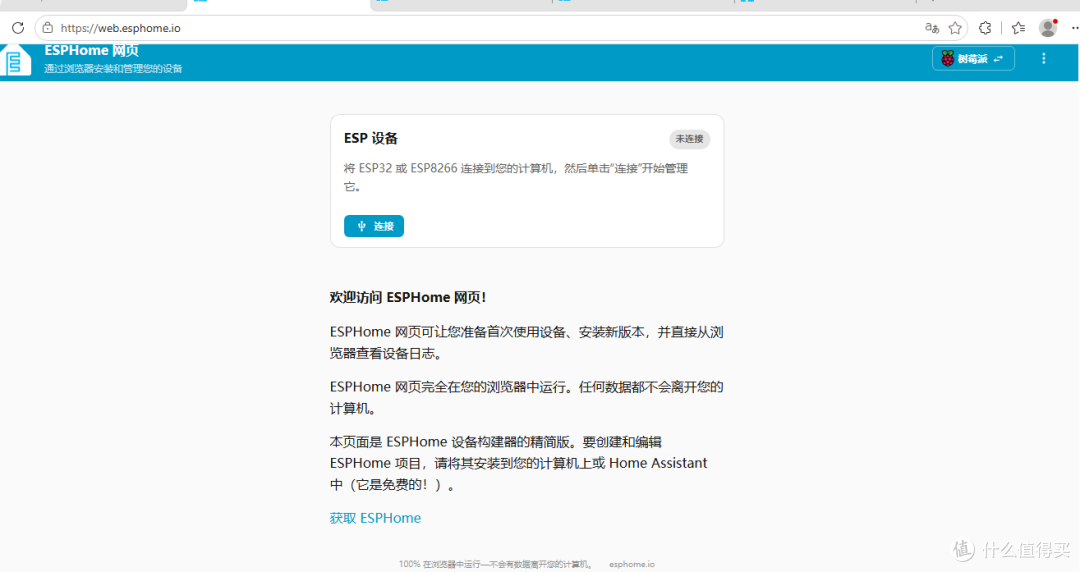Screen dimensions: 1080x572
Task: Click the 连接 connect button
Action: (374, 226)
